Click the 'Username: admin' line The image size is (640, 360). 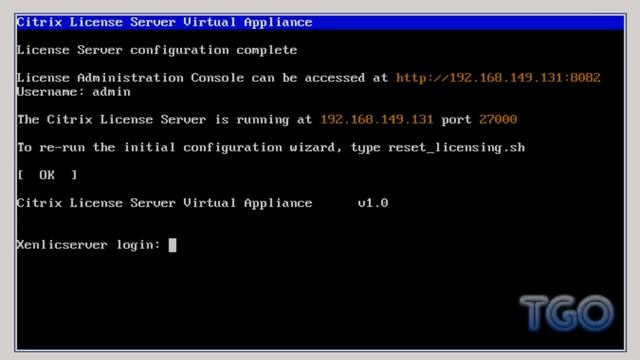[74, 92]
